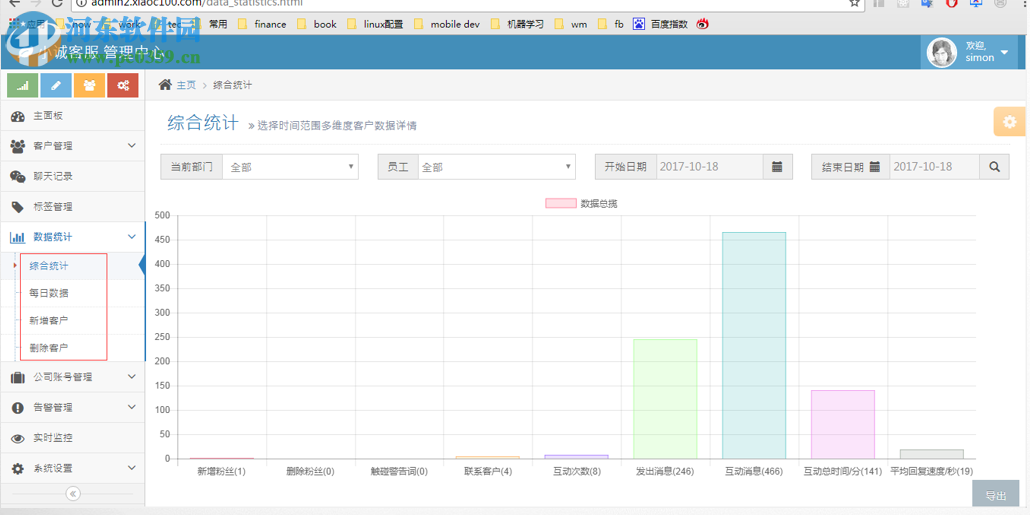The image size is (1030, 515).
Task: Open 标签管理 in sidebar
Action: tap(72, 207)
